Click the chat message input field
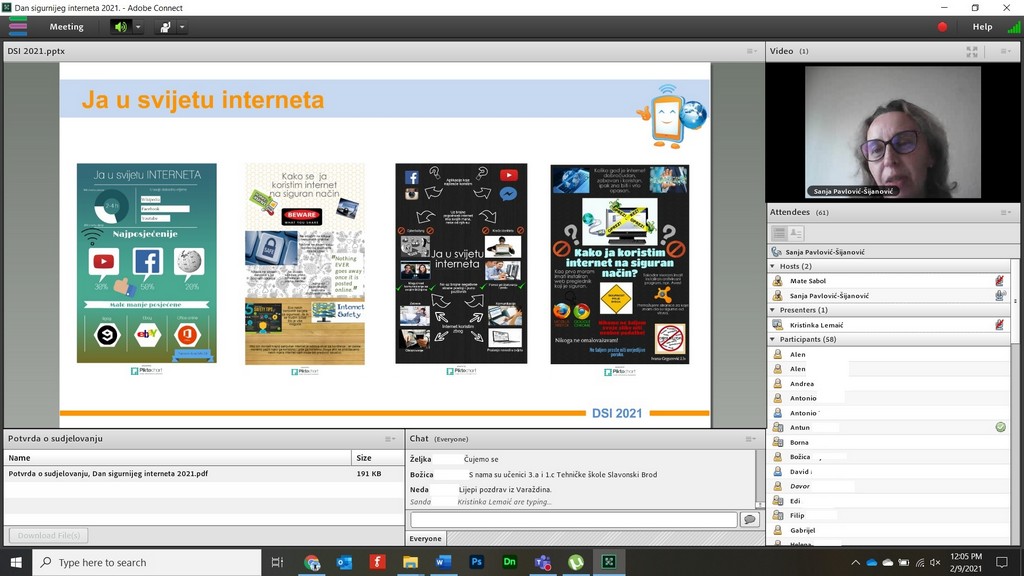This screenshot has height=576, width=1024. (x=573, y=520)
